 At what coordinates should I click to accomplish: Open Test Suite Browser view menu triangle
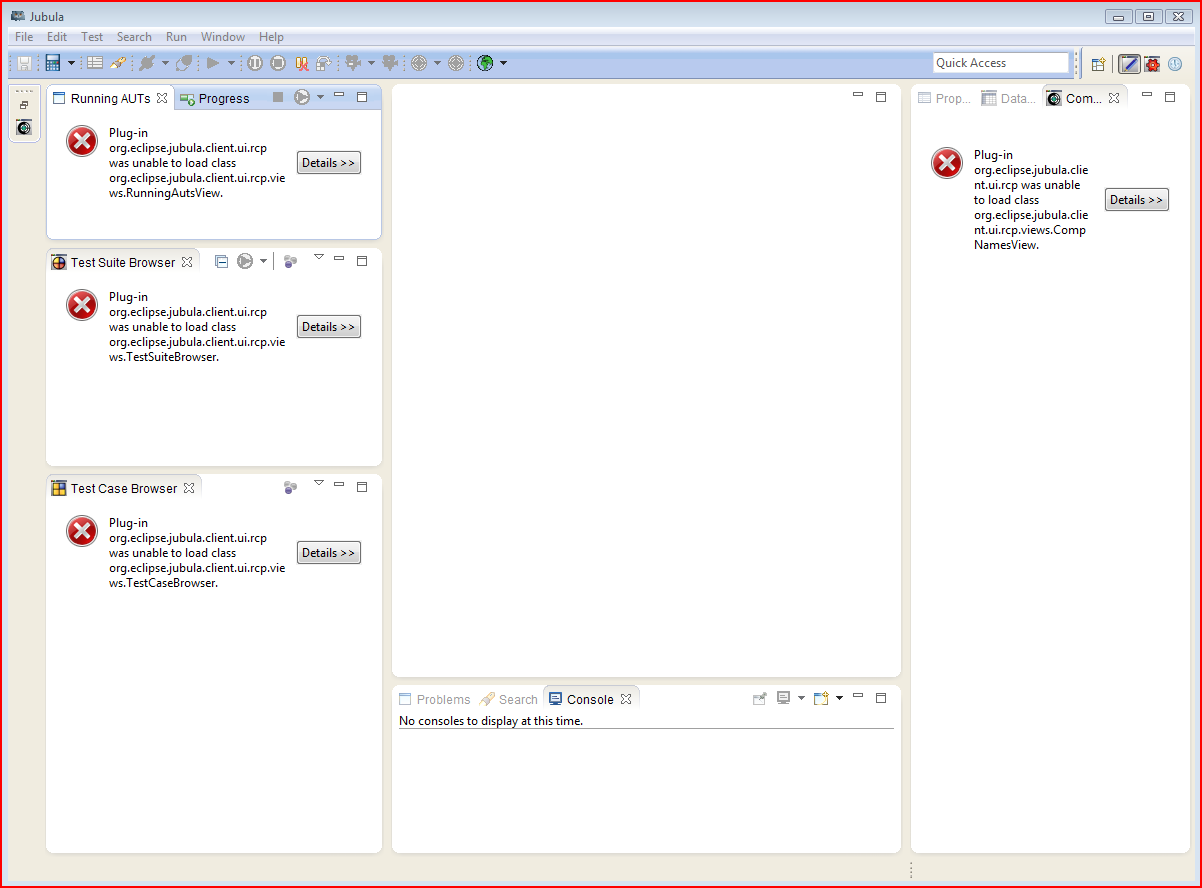pos(319,257)
